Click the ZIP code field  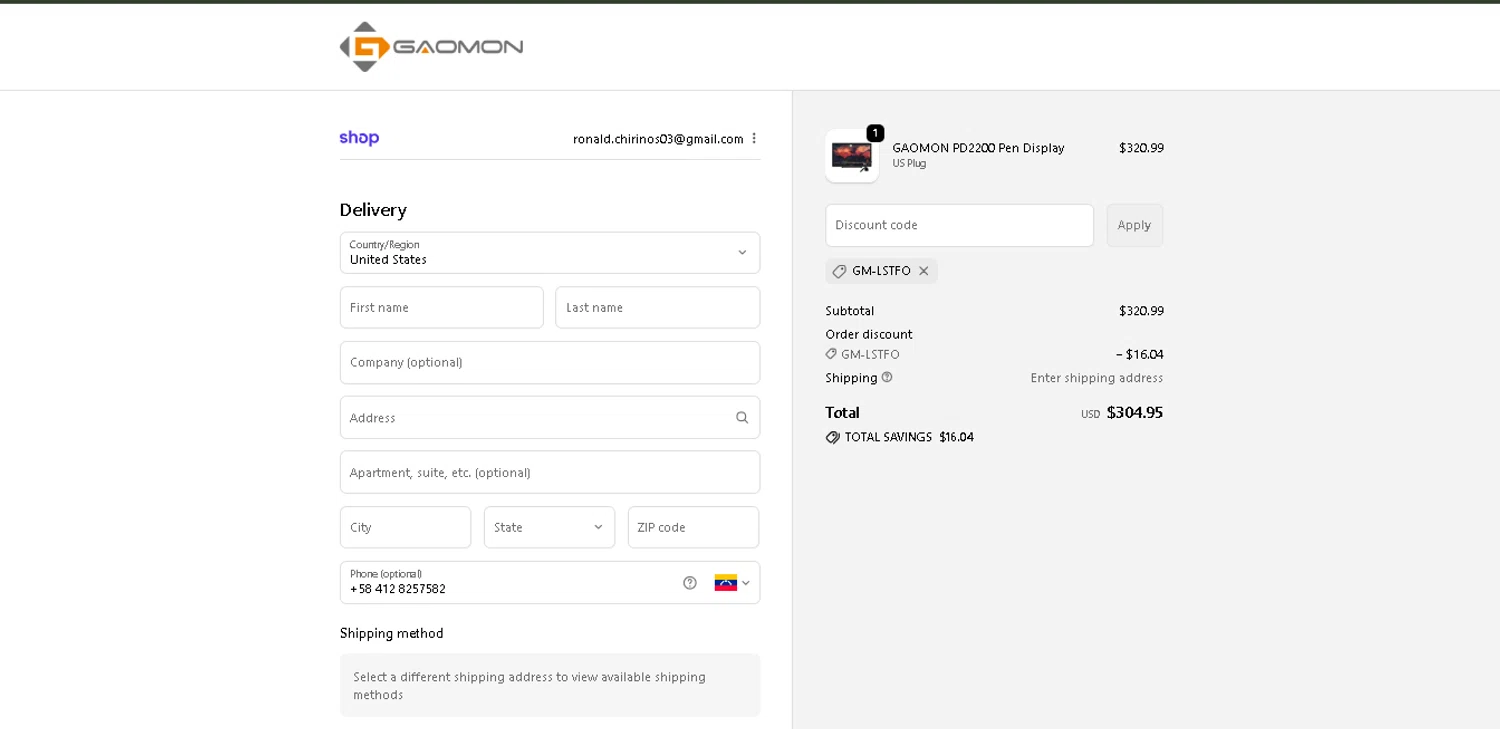click(694, 527)
